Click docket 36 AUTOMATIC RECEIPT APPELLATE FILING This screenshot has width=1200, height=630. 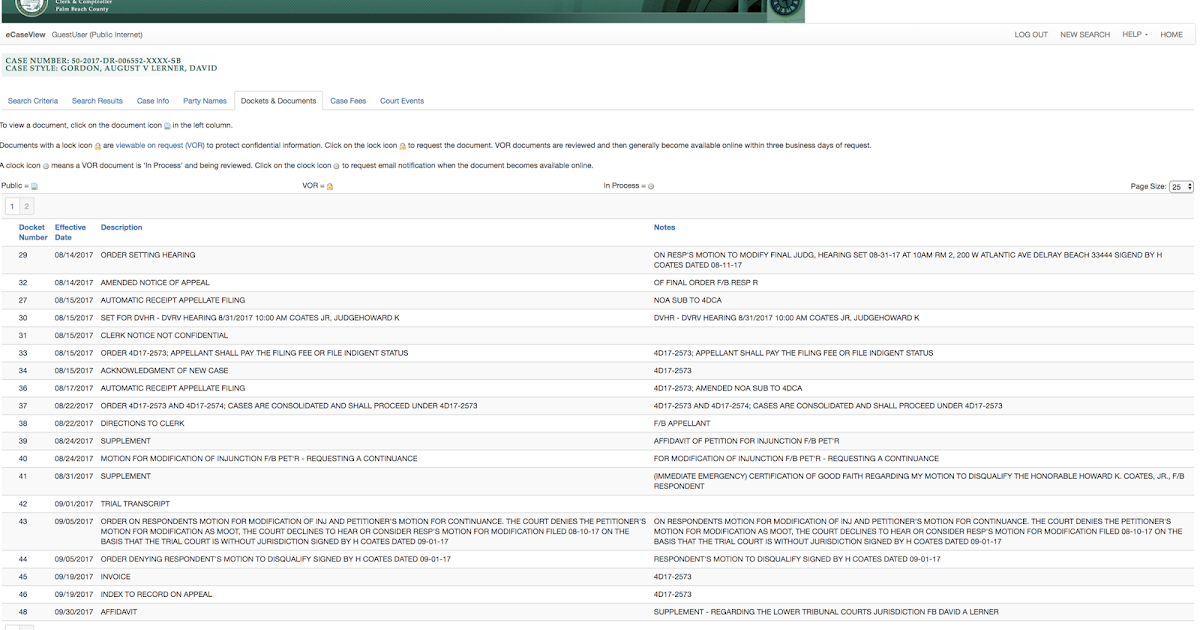[x=173, y=388]
